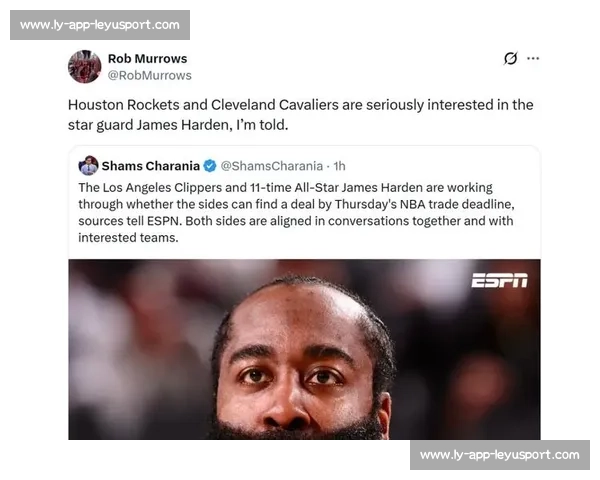Screen dimensions: 600x480
Task: Open the James Harden ESPN photo
Action: [x=305, y=349]
